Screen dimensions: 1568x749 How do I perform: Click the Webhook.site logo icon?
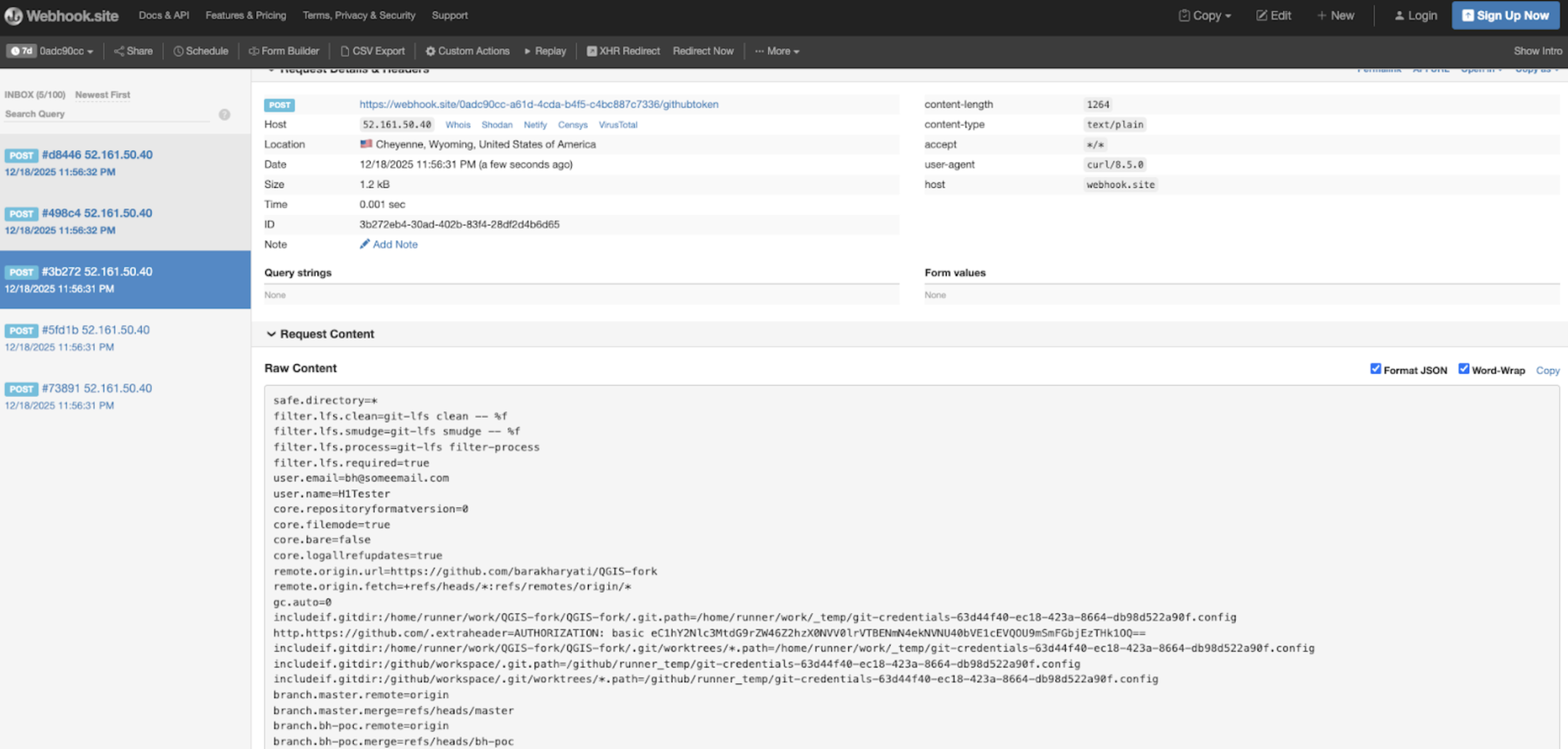[x=13, y=16]
